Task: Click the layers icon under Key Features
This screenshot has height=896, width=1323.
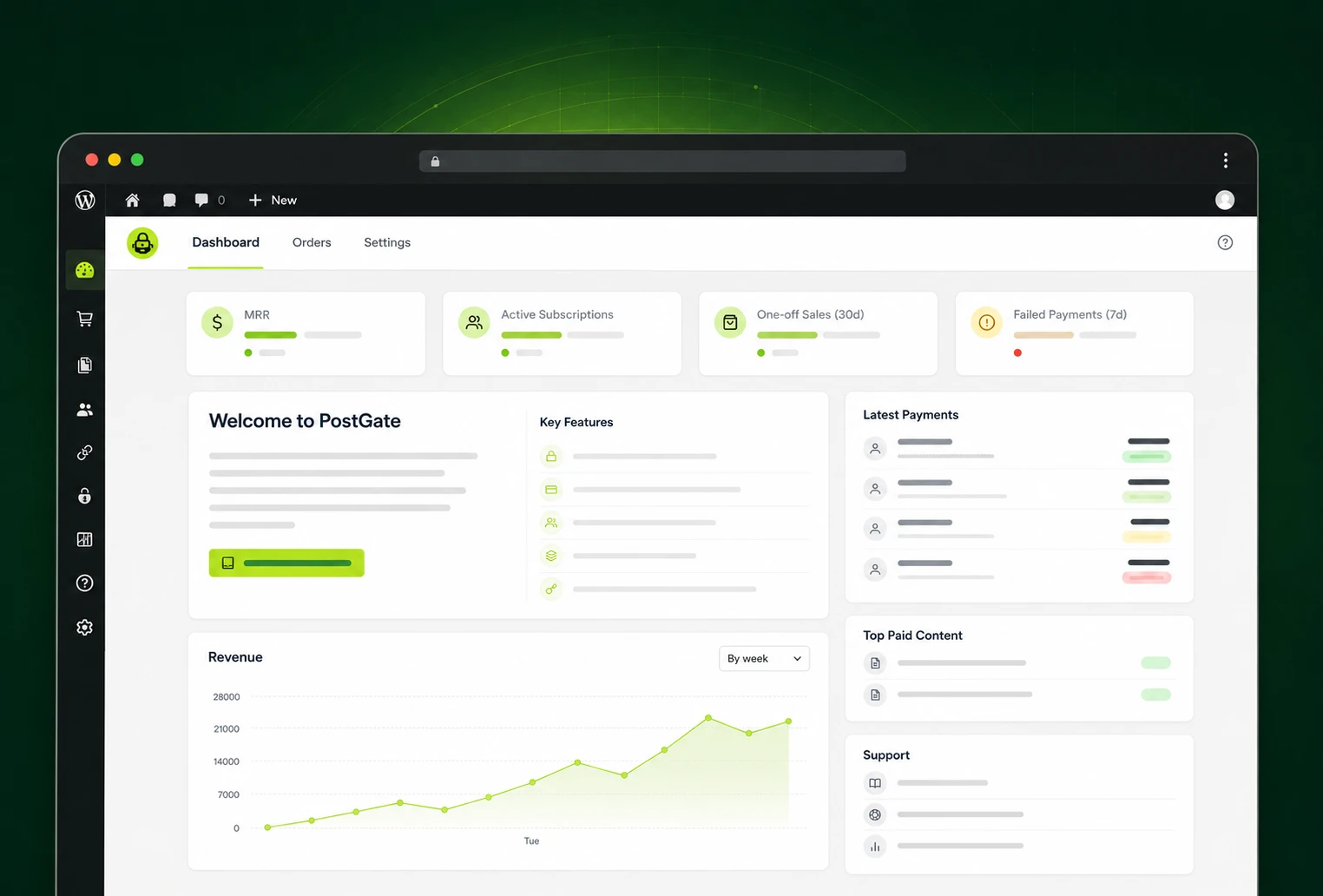Action: [x=551, y=556]
